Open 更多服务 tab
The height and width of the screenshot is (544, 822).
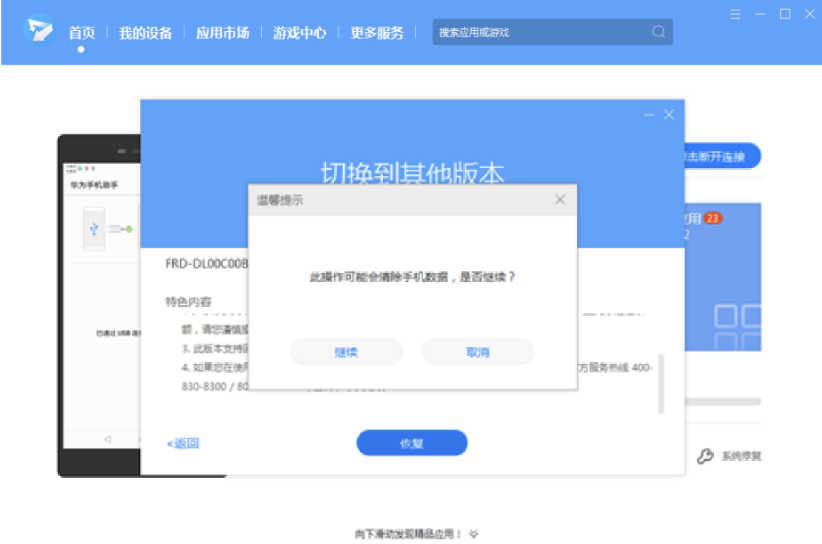(376, 33)
